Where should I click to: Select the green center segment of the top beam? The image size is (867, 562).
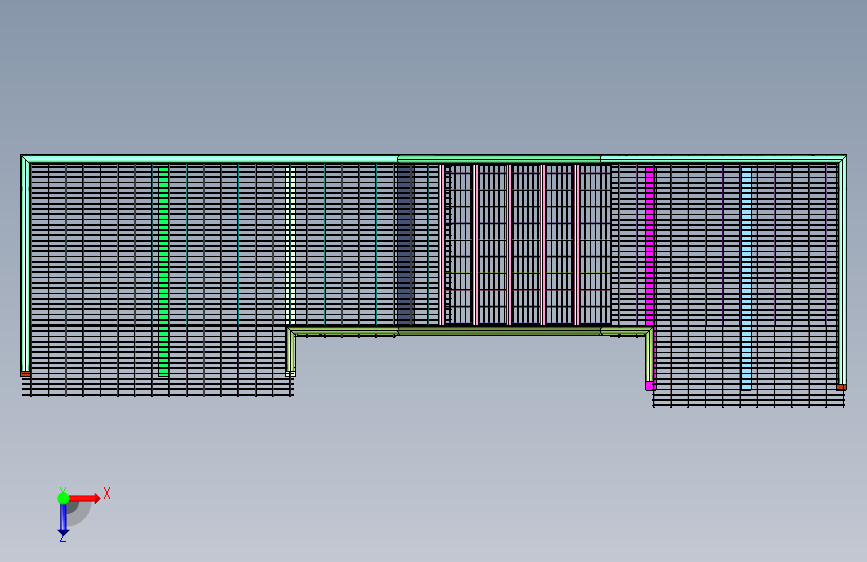(x=499, y=159)
